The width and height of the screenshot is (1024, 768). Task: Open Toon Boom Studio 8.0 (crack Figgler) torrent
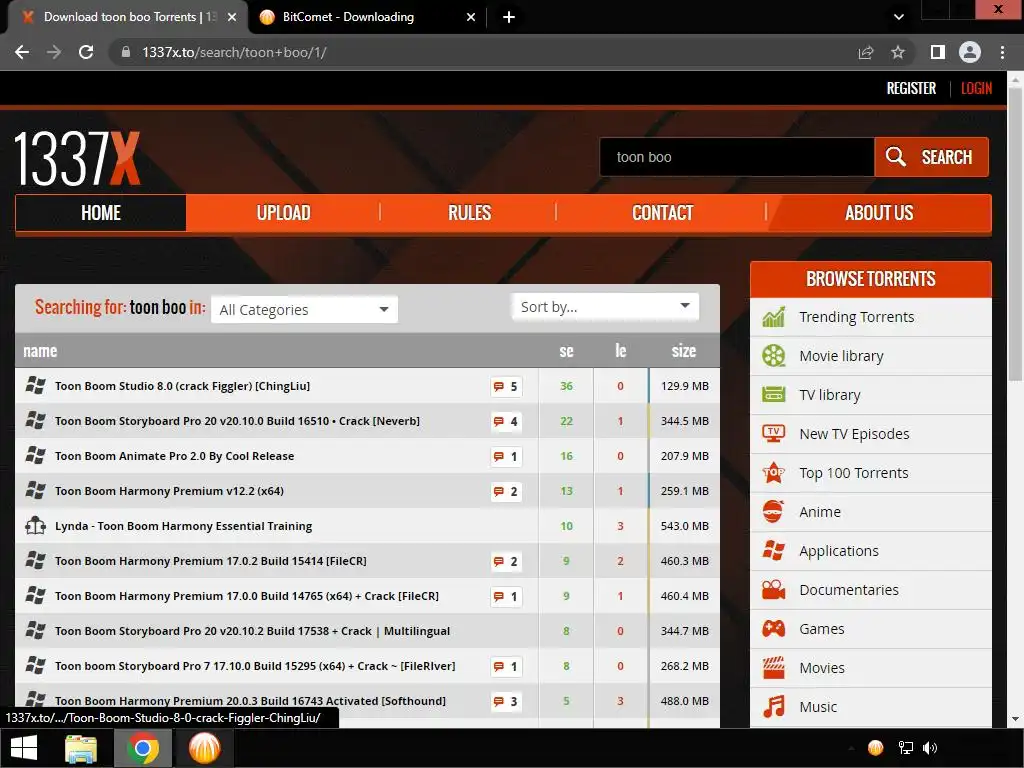pos(182,386)
